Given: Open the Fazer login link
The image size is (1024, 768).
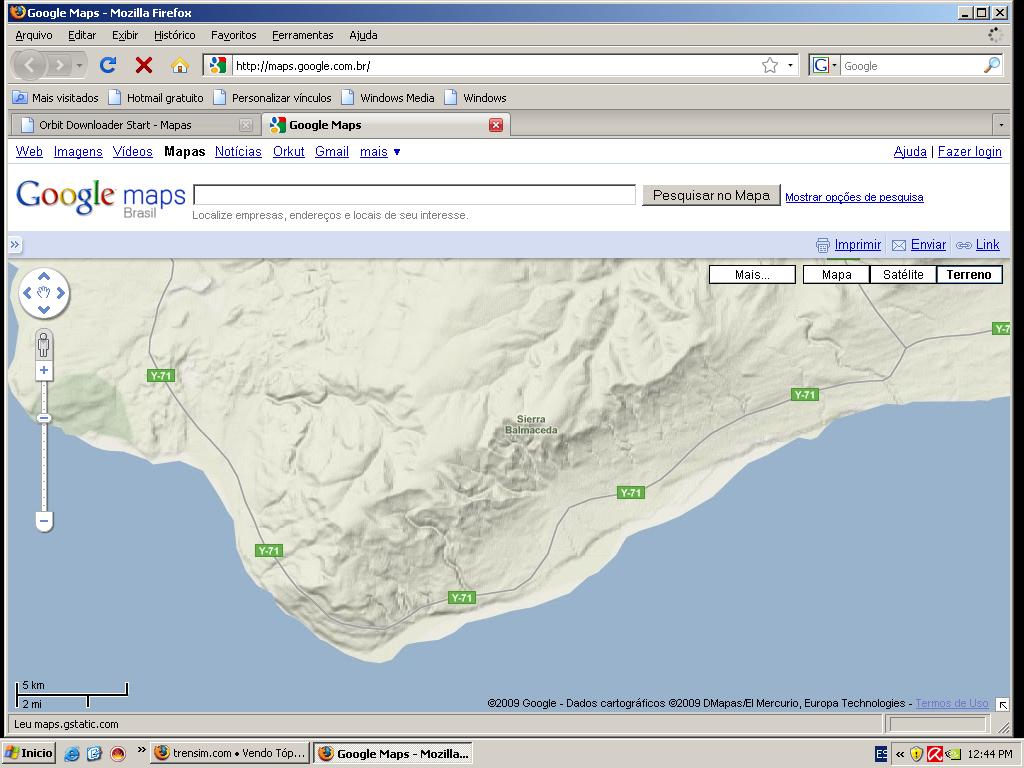Looking at the screenshot, I should point(969,152).
